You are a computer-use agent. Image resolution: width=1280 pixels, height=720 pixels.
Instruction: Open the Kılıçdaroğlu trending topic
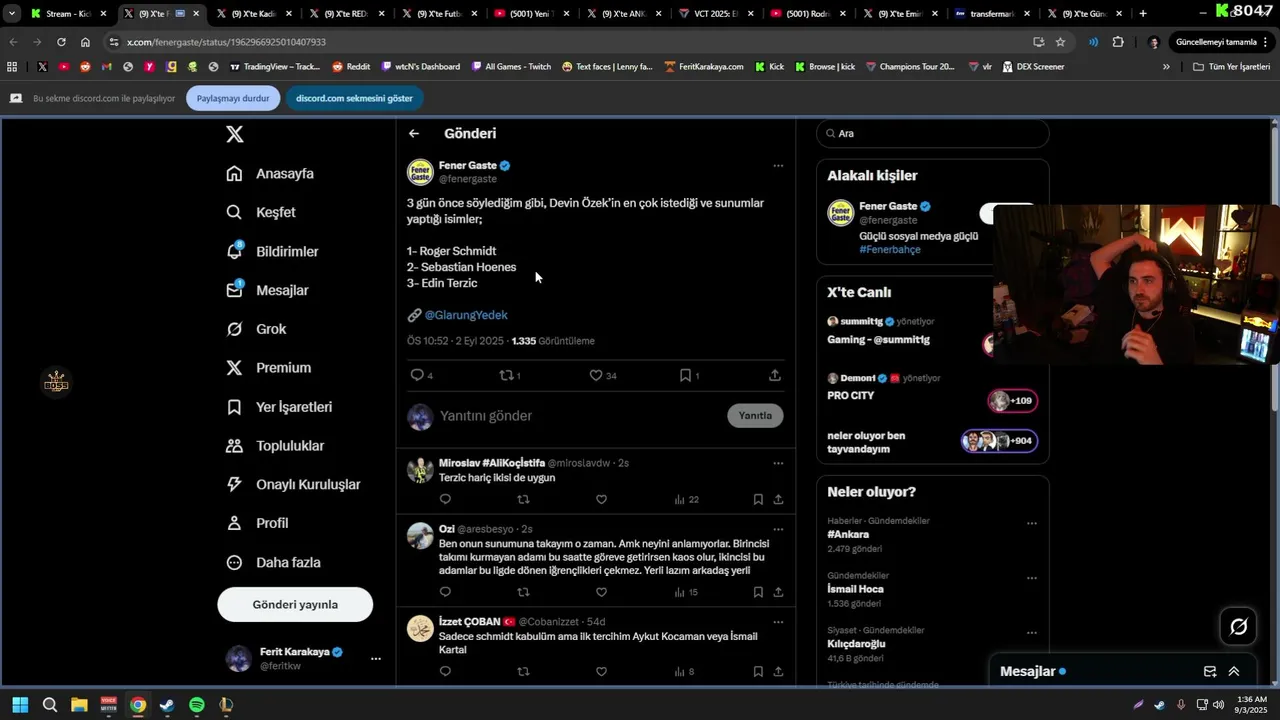(x=856, y=644)
